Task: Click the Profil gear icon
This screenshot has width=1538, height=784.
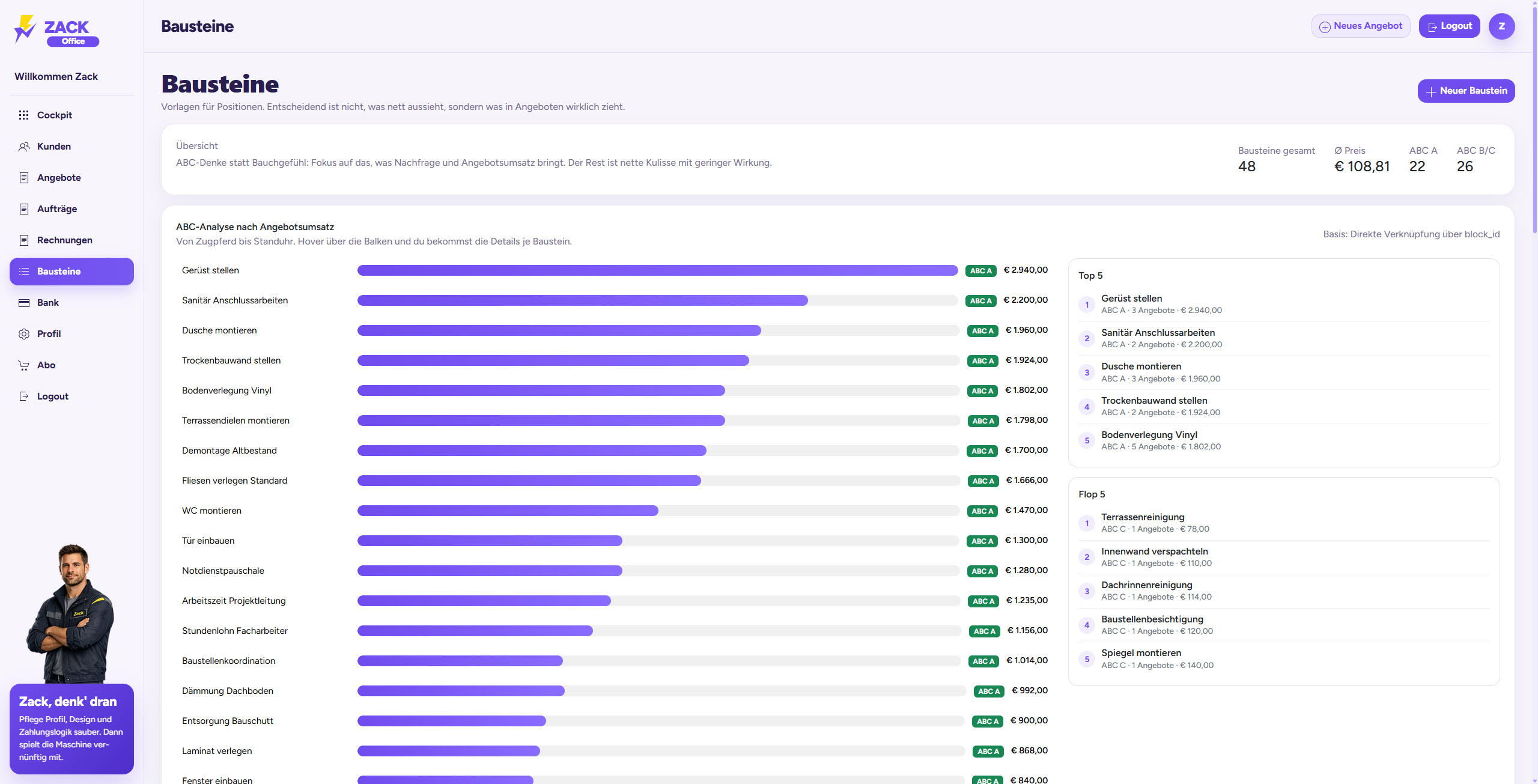Action: pos(24,334)
